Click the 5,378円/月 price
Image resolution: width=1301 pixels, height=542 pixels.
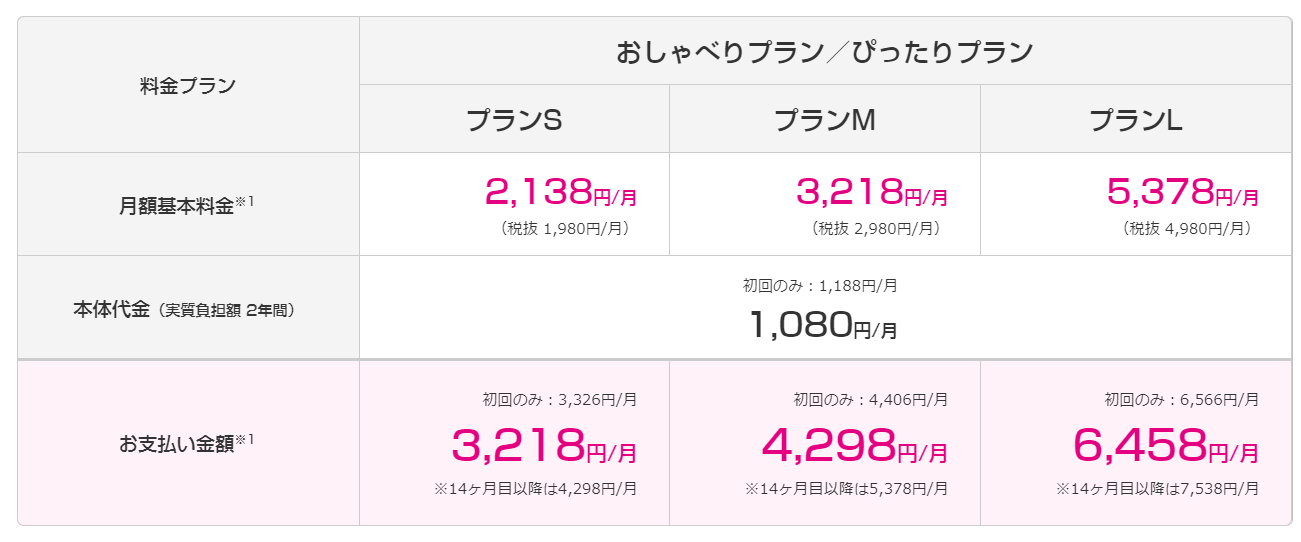(x=1182, y=190)
